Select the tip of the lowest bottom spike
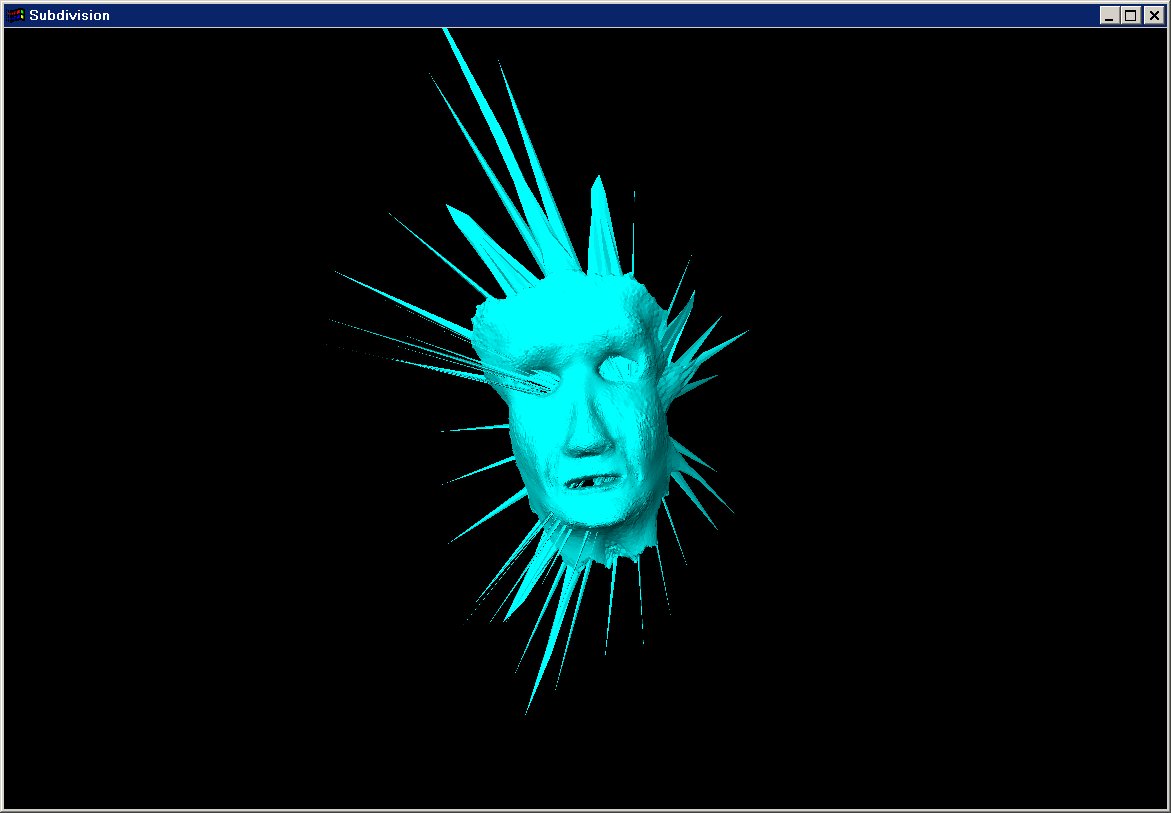 [x=527, y=710]
